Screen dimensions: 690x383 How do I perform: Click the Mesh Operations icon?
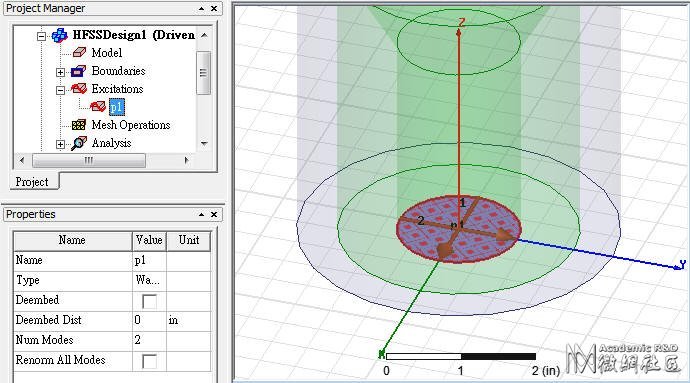[79, 125]
